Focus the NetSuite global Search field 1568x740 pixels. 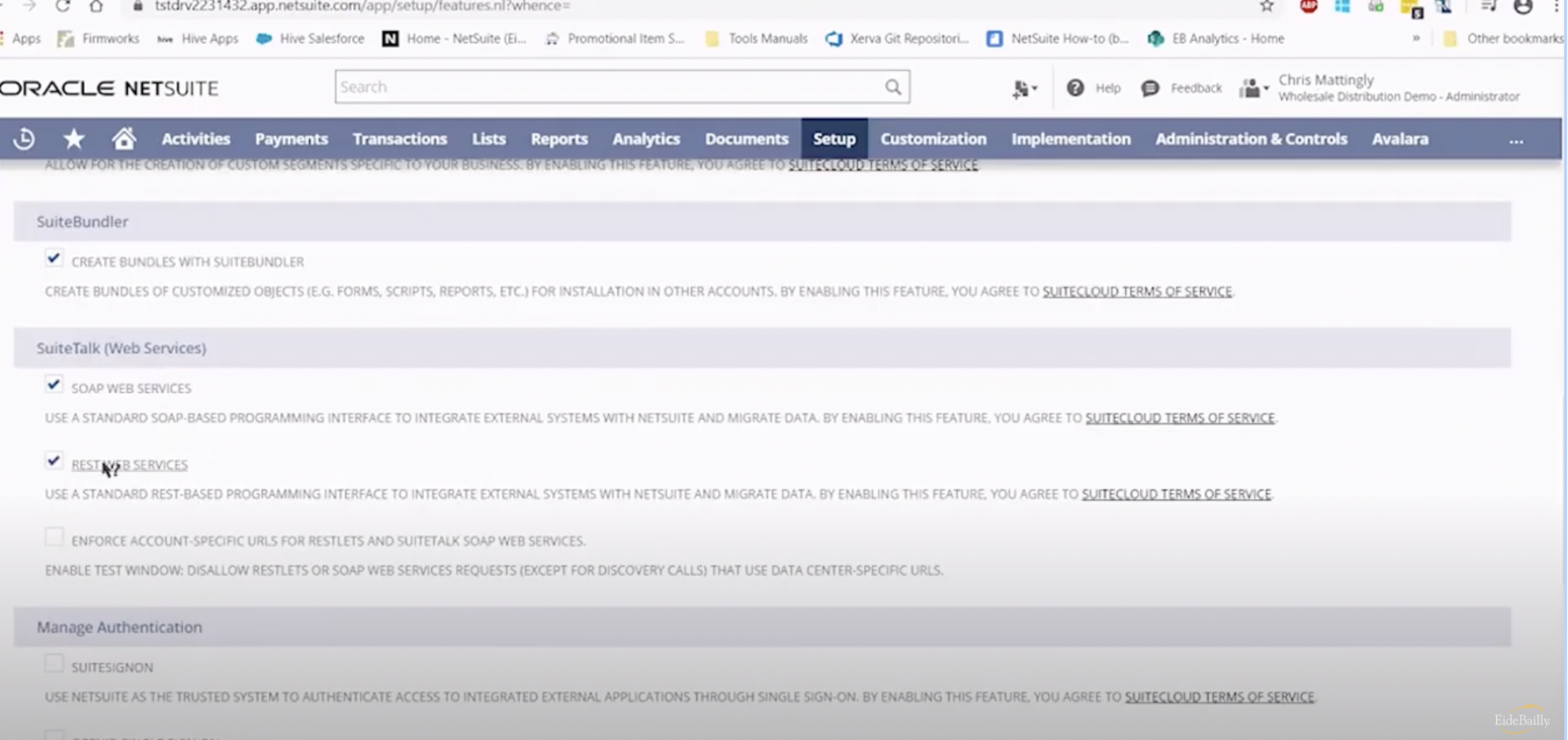(609, 87)
